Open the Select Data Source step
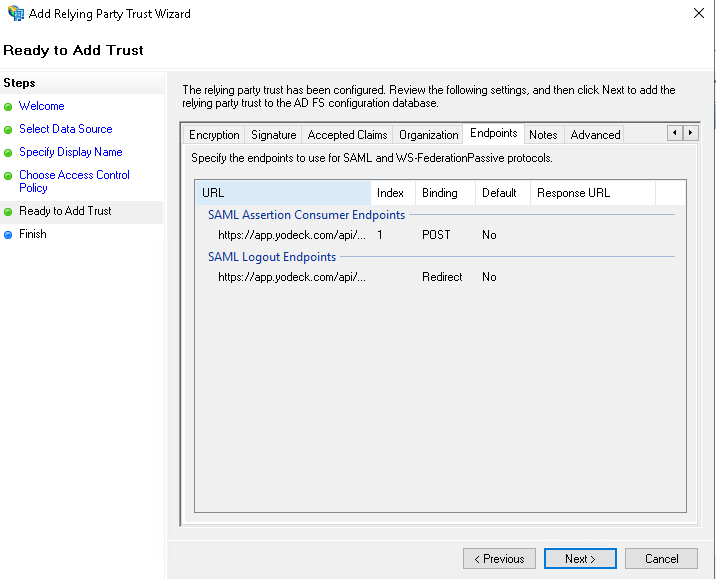Viewport: 716px width, 579px height. pos(65,129)
